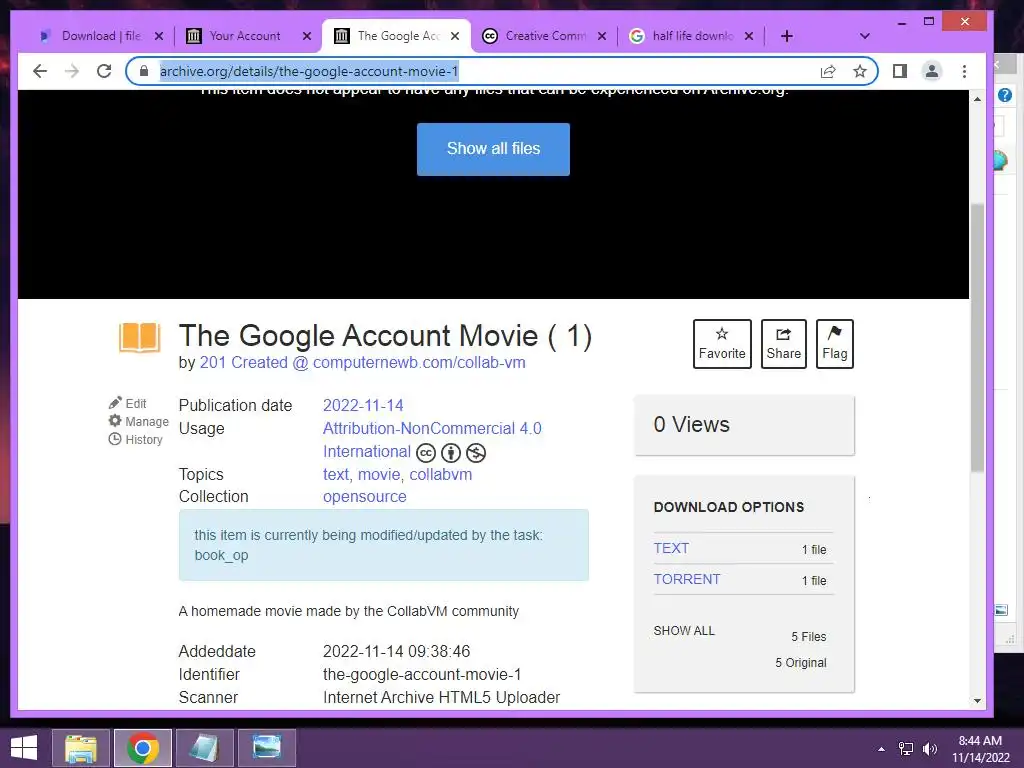Open the opensource collection link

pos(364,497)
